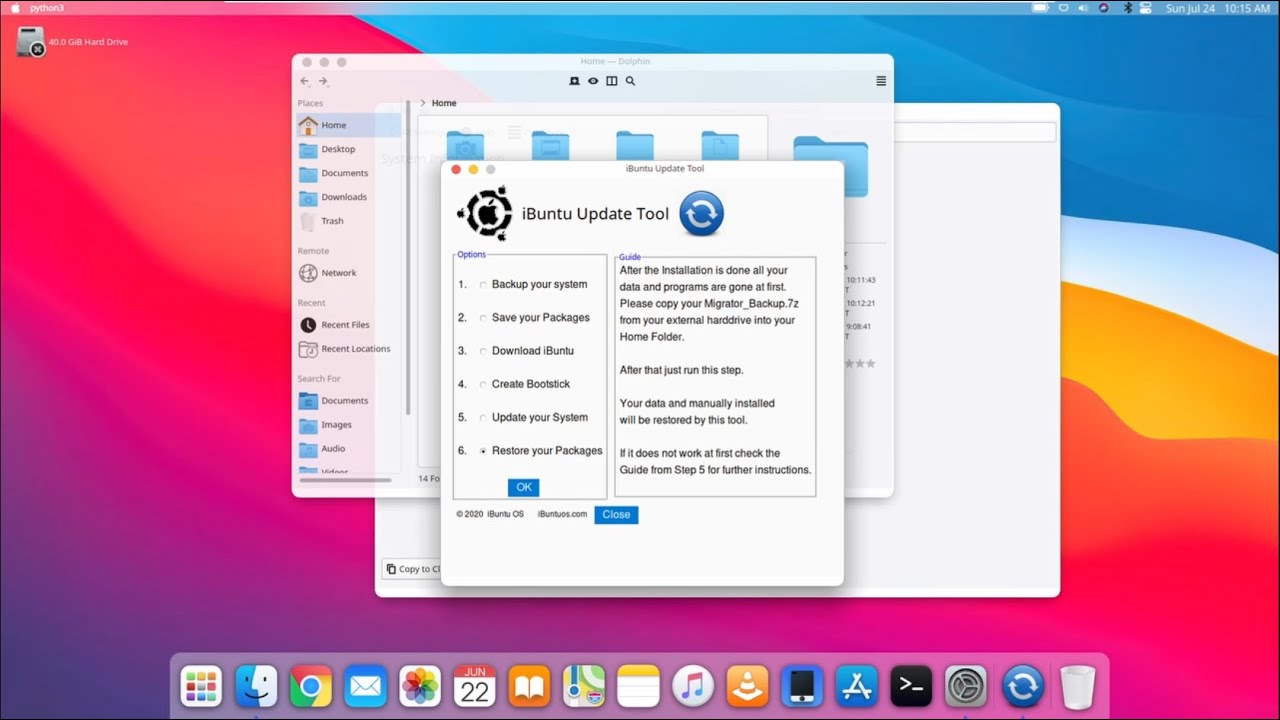The width and height of the screenshot is (1280, 720).
Task: Click the 40.0 GiB Hard Drive desktop icon
Action: click(72, 42)
